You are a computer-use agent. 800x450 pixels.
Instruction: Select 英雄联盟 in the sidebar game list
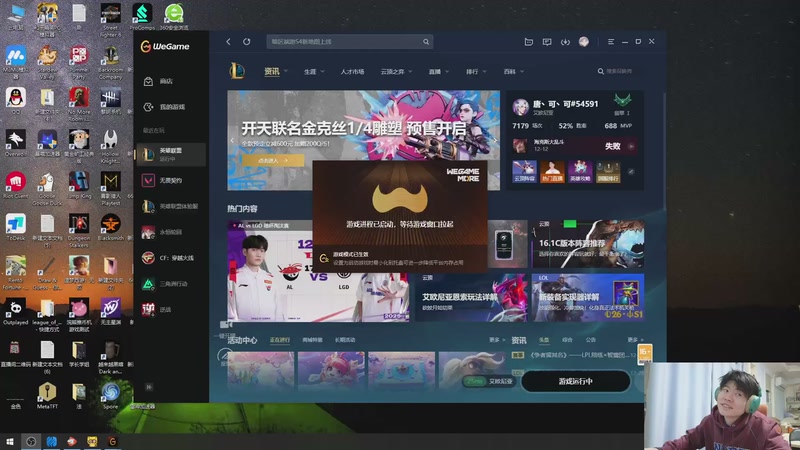click(171, 154)
